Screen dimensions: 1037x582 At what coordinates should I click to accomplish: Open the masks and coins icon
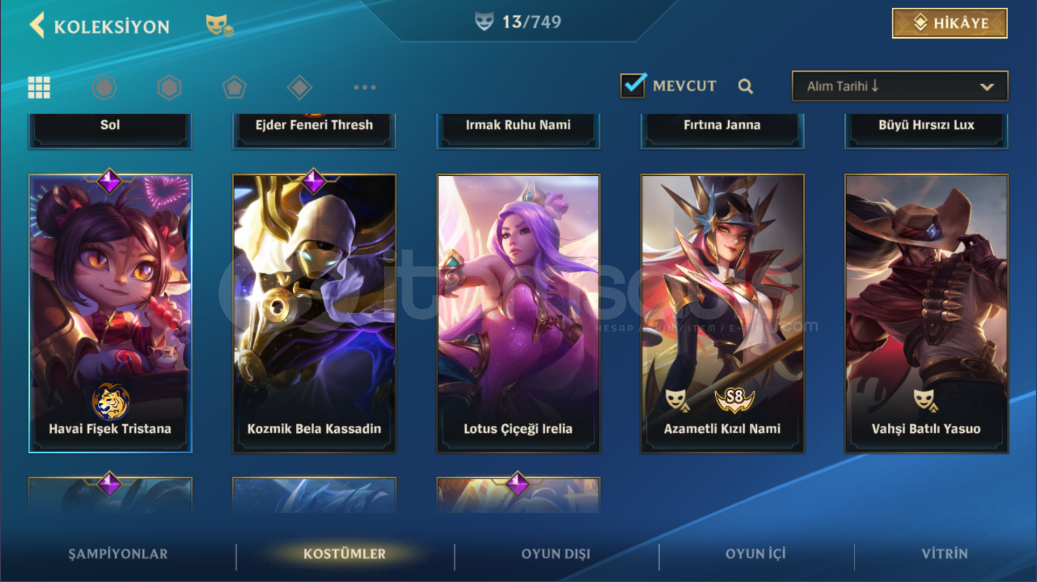coord(220,26)
